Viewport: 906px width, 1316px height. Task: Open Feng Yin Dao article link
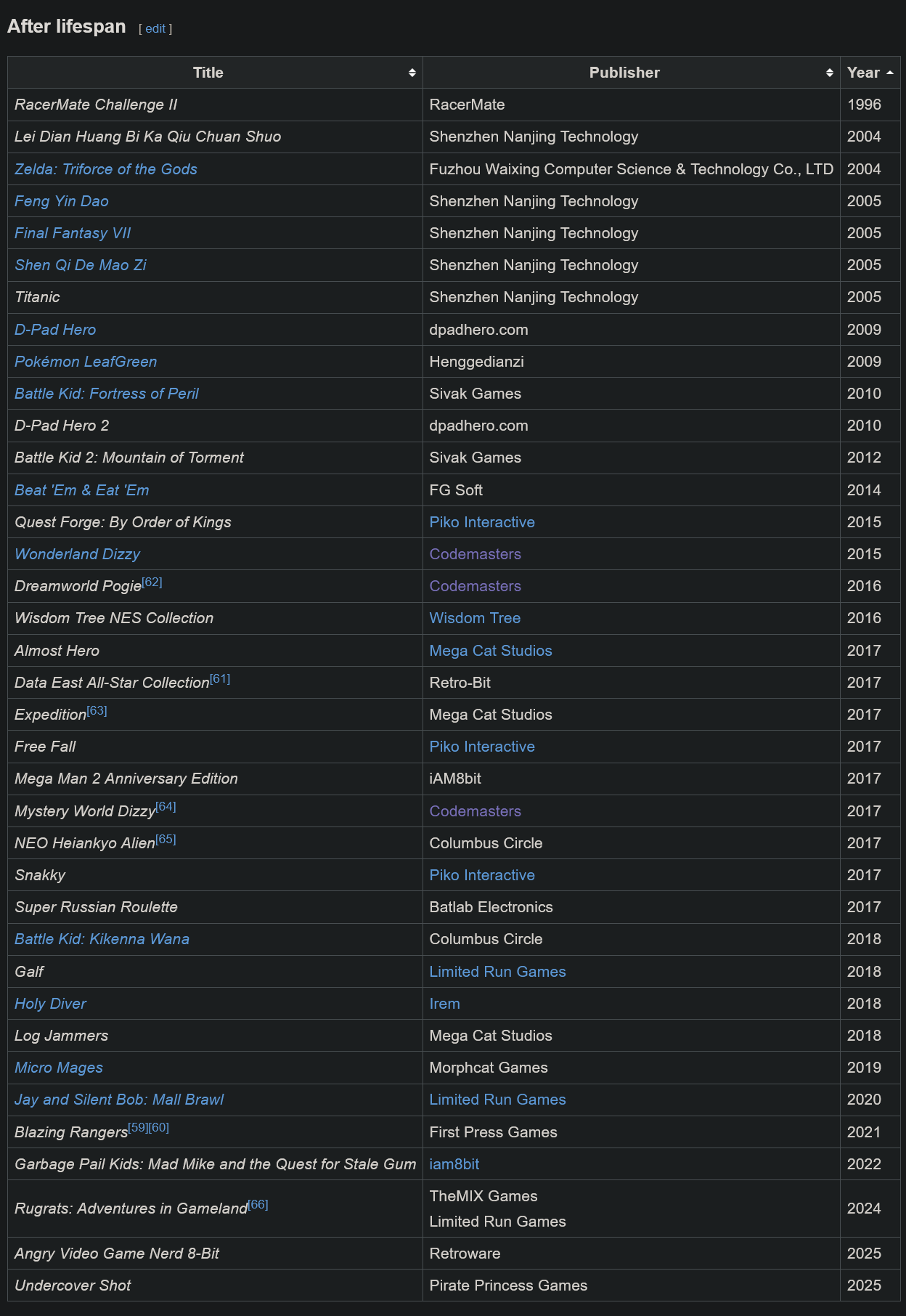[x=62, y=201]
